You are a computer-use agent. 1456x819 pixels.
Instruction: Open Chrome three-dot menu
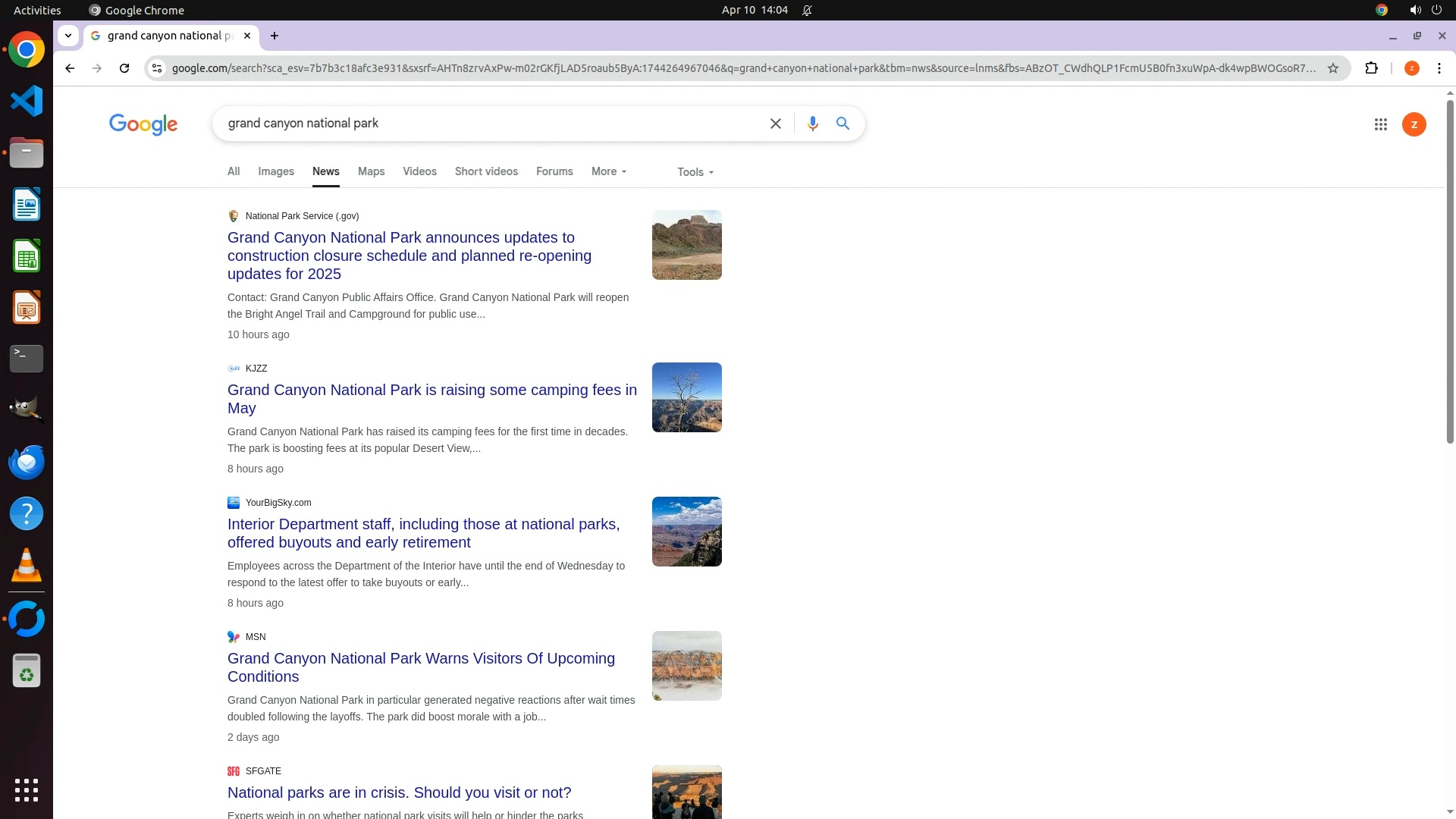[x=1439, y=68]
